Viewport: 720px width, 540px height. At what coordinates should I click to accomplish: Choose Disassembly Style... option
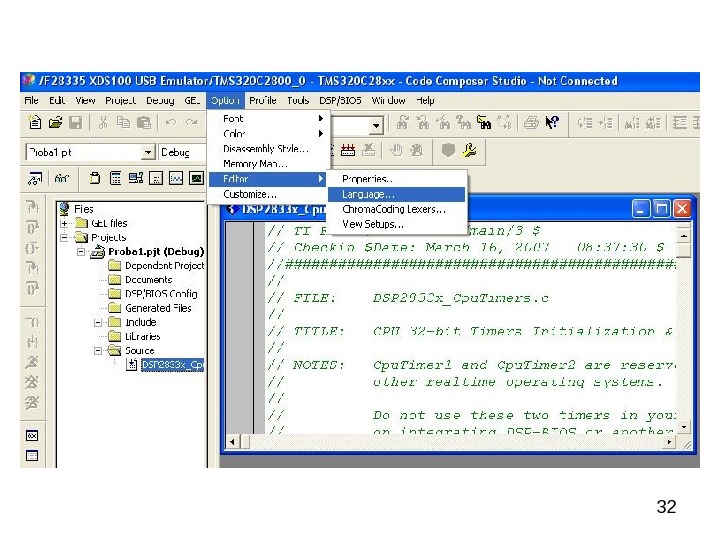pyautogui.click(x=269, y=149)
